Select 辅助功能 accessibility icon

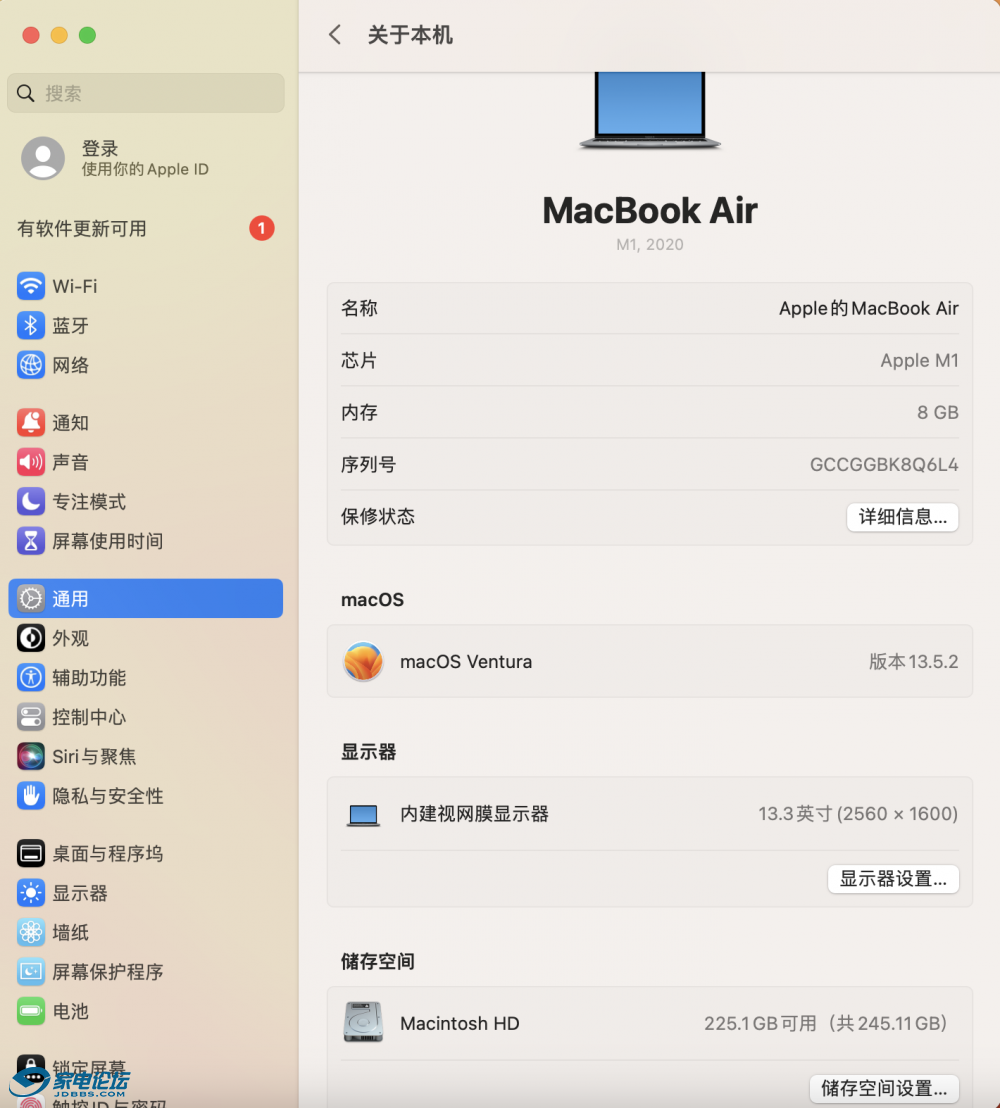tap(30, 678)
